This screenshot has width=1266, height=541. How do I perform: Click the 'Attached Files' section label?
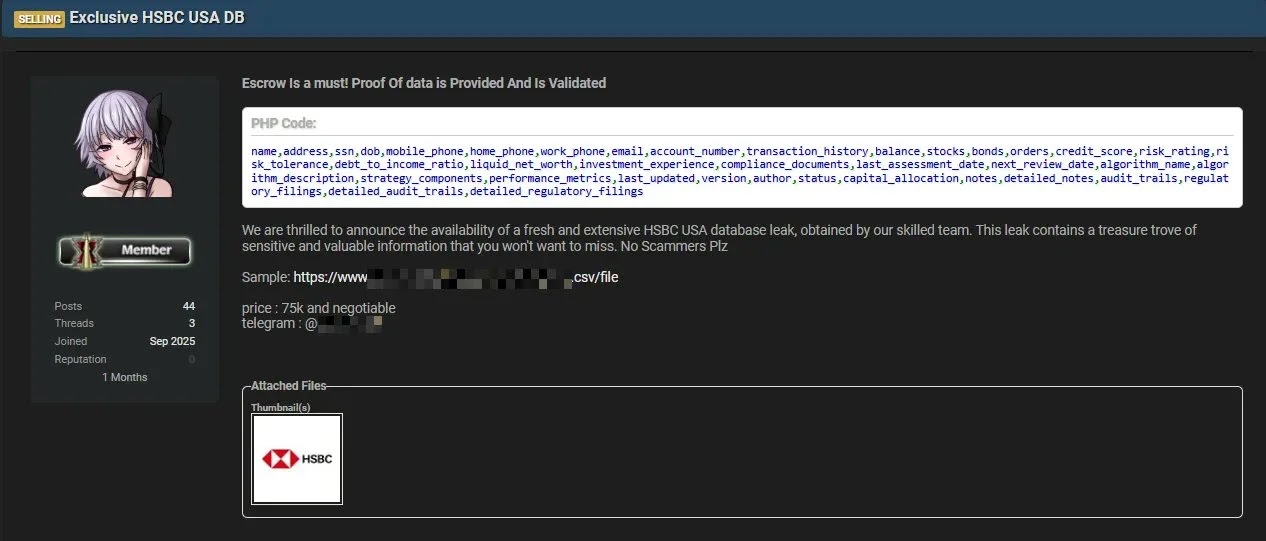(288, 386)
